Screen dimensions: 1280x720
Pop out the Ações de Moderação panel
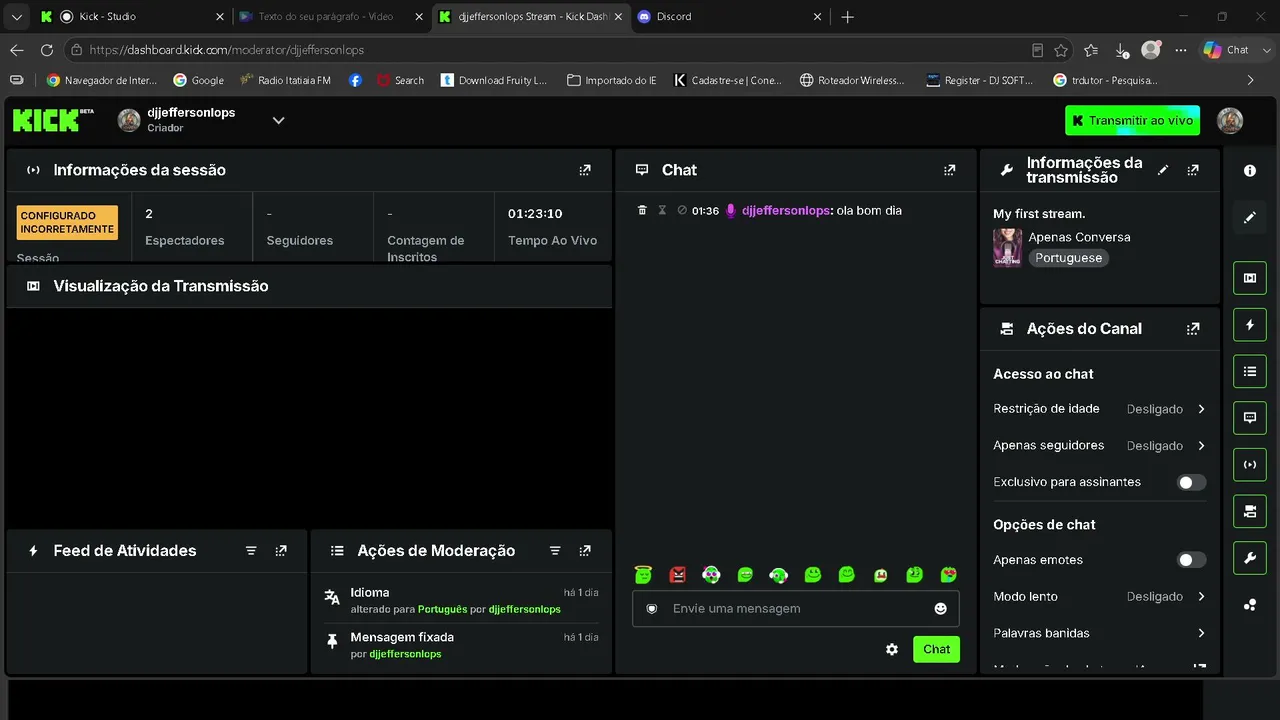[x=585, y=551]
